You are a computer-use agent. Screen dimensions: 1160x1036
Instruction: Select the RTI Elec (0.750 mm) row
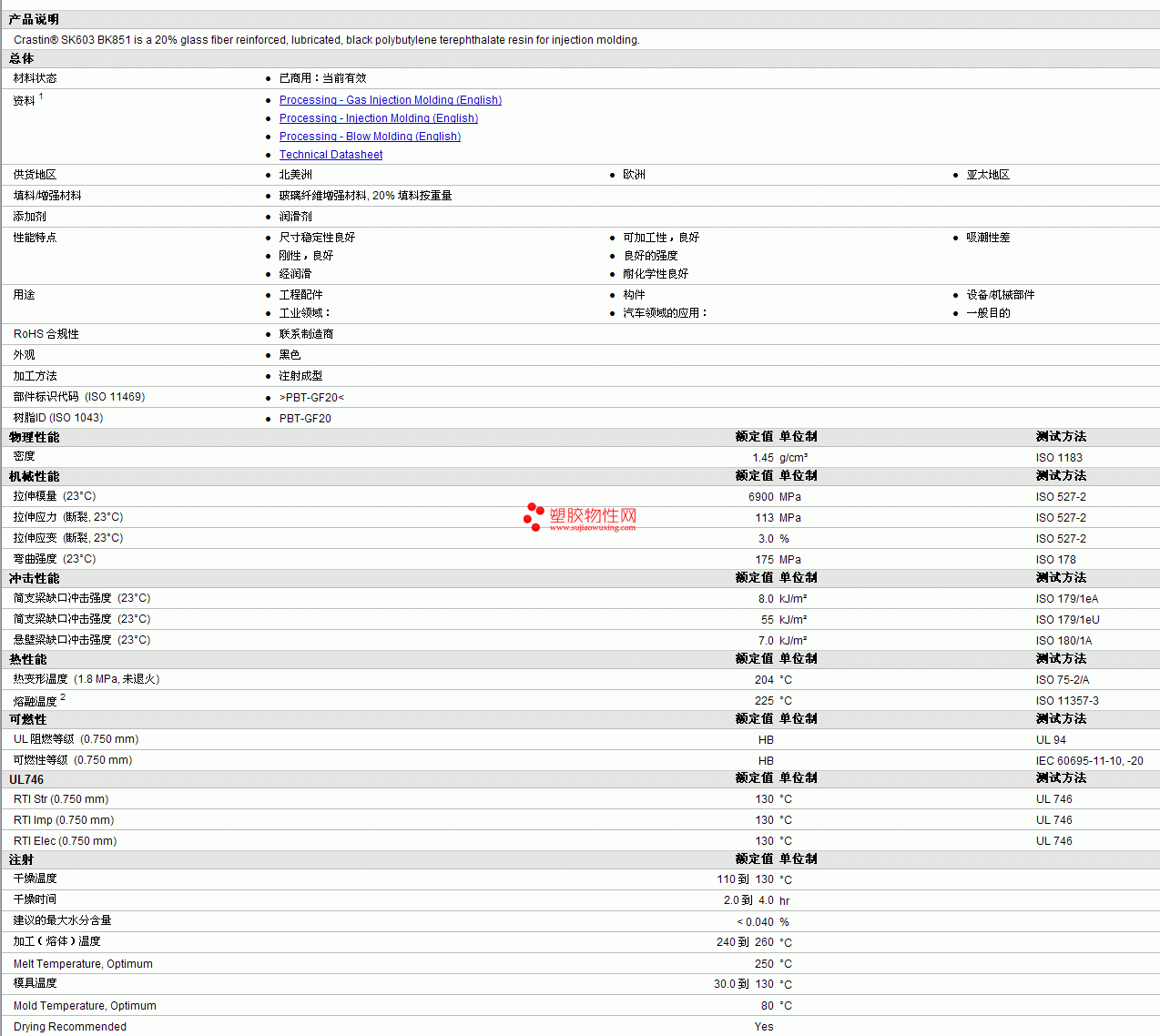click(580, 841)
